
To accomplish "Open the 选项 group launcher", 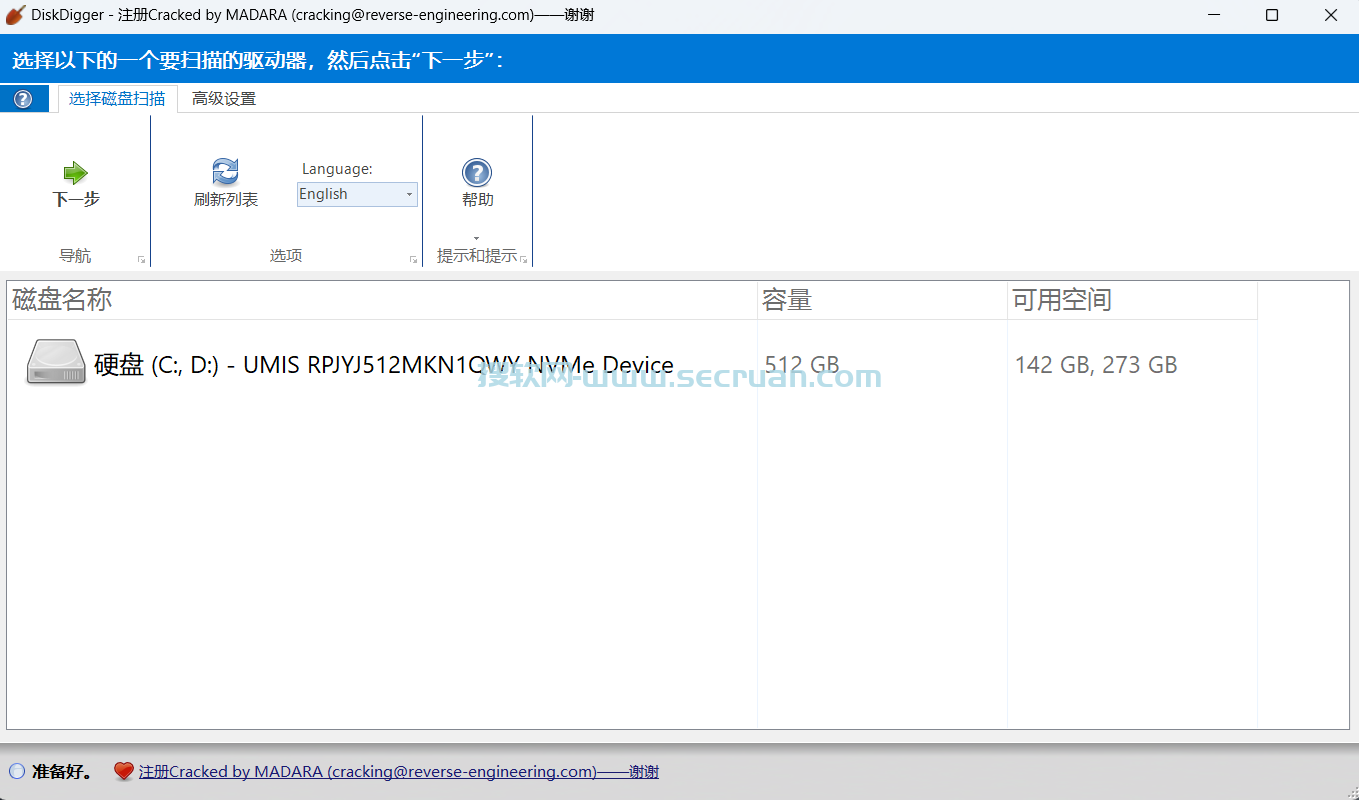I will [x=413, y=260].
